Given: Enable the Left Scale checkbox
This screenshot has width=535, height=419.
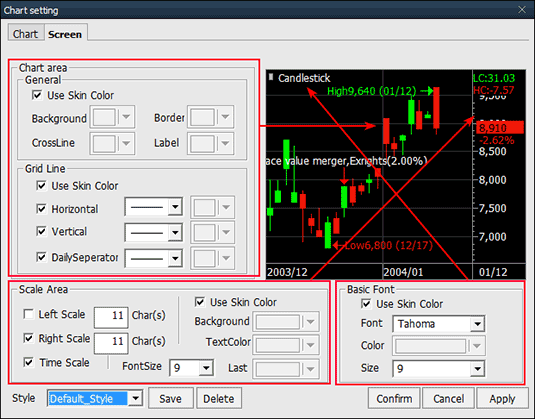Looking at the screenshot, I should click(28, 314).
